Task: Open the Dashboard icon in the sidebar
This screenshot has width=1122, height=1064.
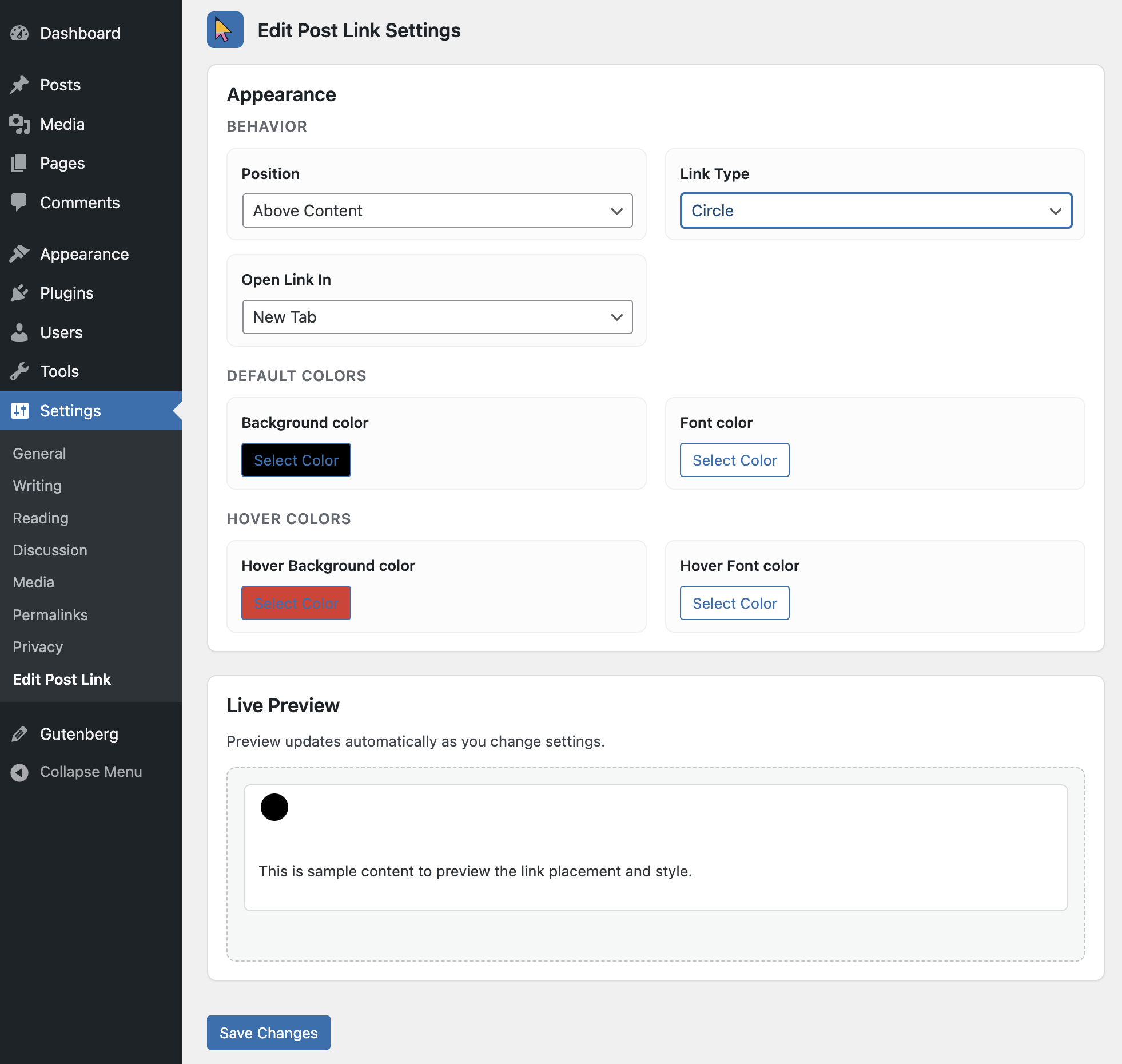Action: (19, 33)
